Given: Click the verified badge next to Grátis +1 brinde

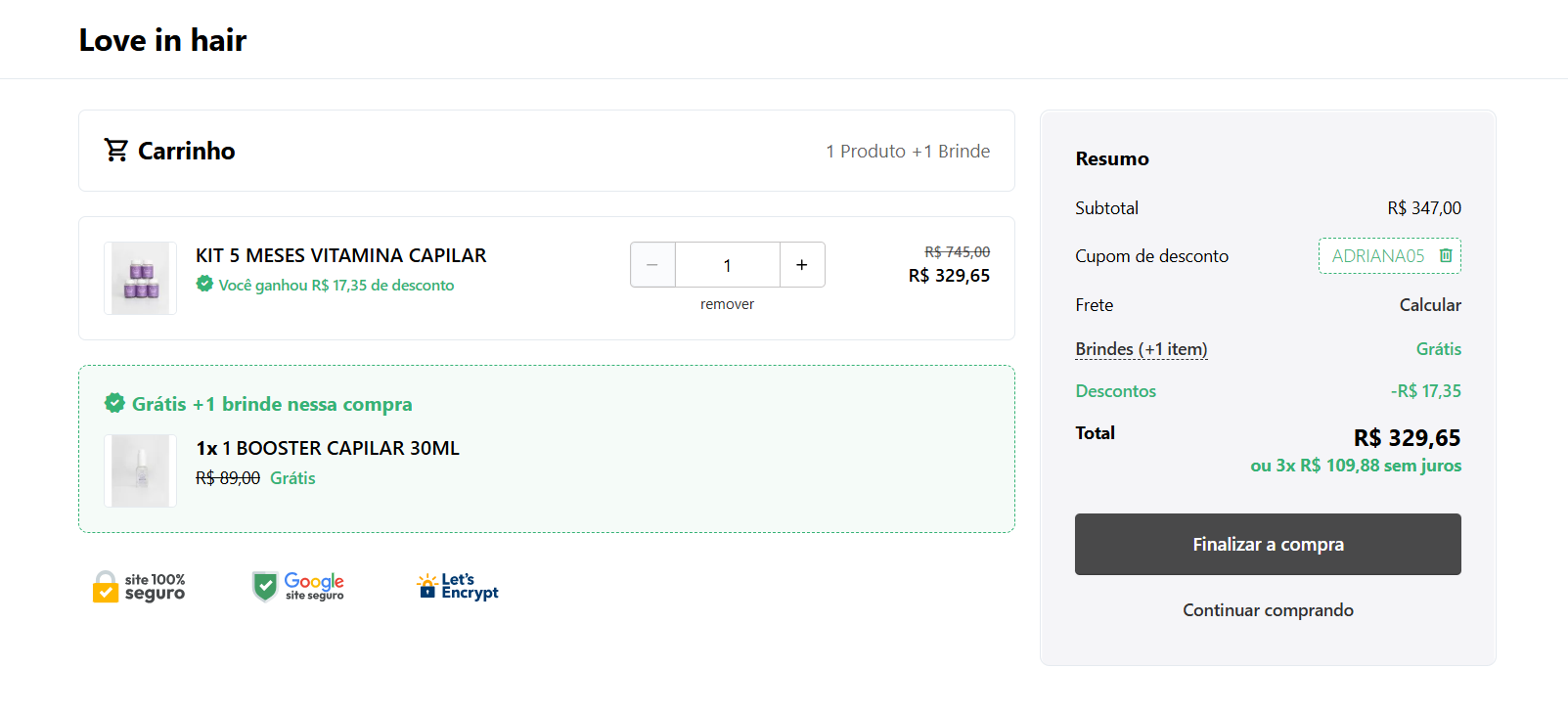Looking at the screenshot, I should (114, 403).
